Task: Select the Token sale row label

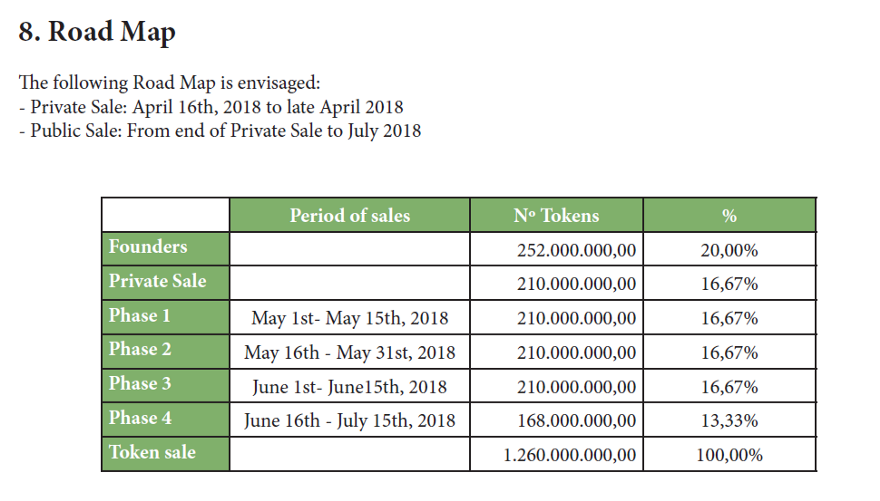Action: pos(152,453)
